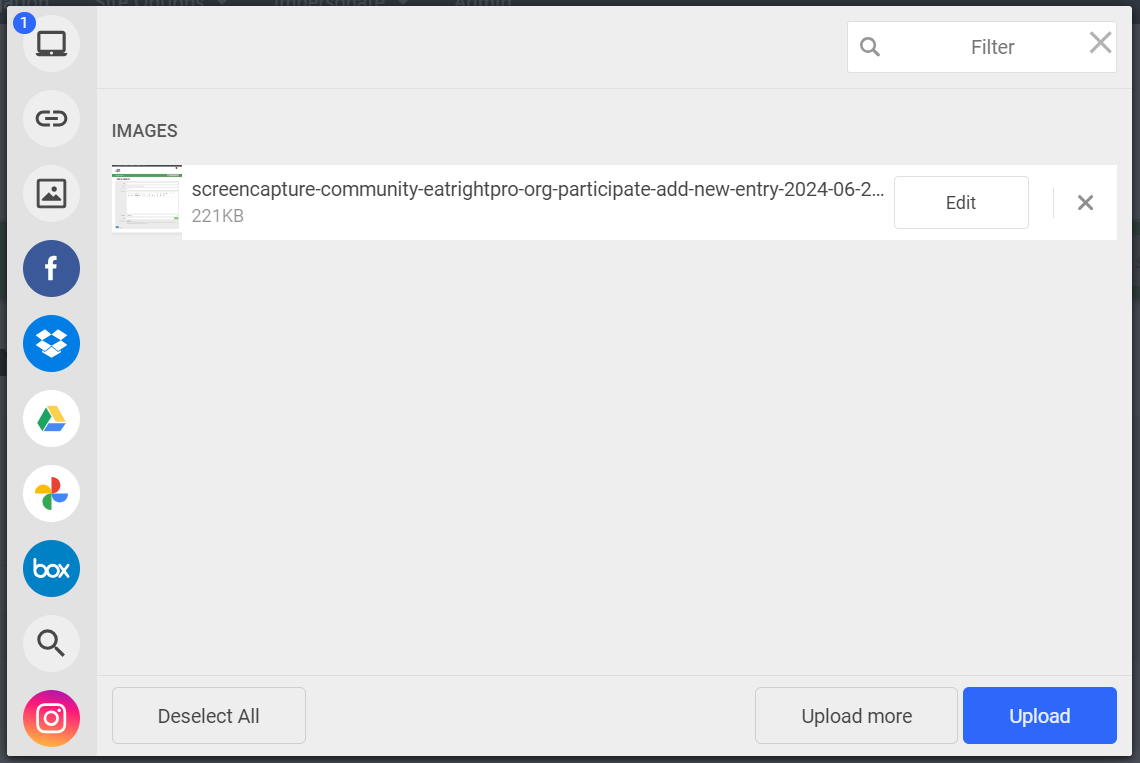
Task: Select Dropbox in the sidebar
Action: pyautogui.click(x=51, y=344)
